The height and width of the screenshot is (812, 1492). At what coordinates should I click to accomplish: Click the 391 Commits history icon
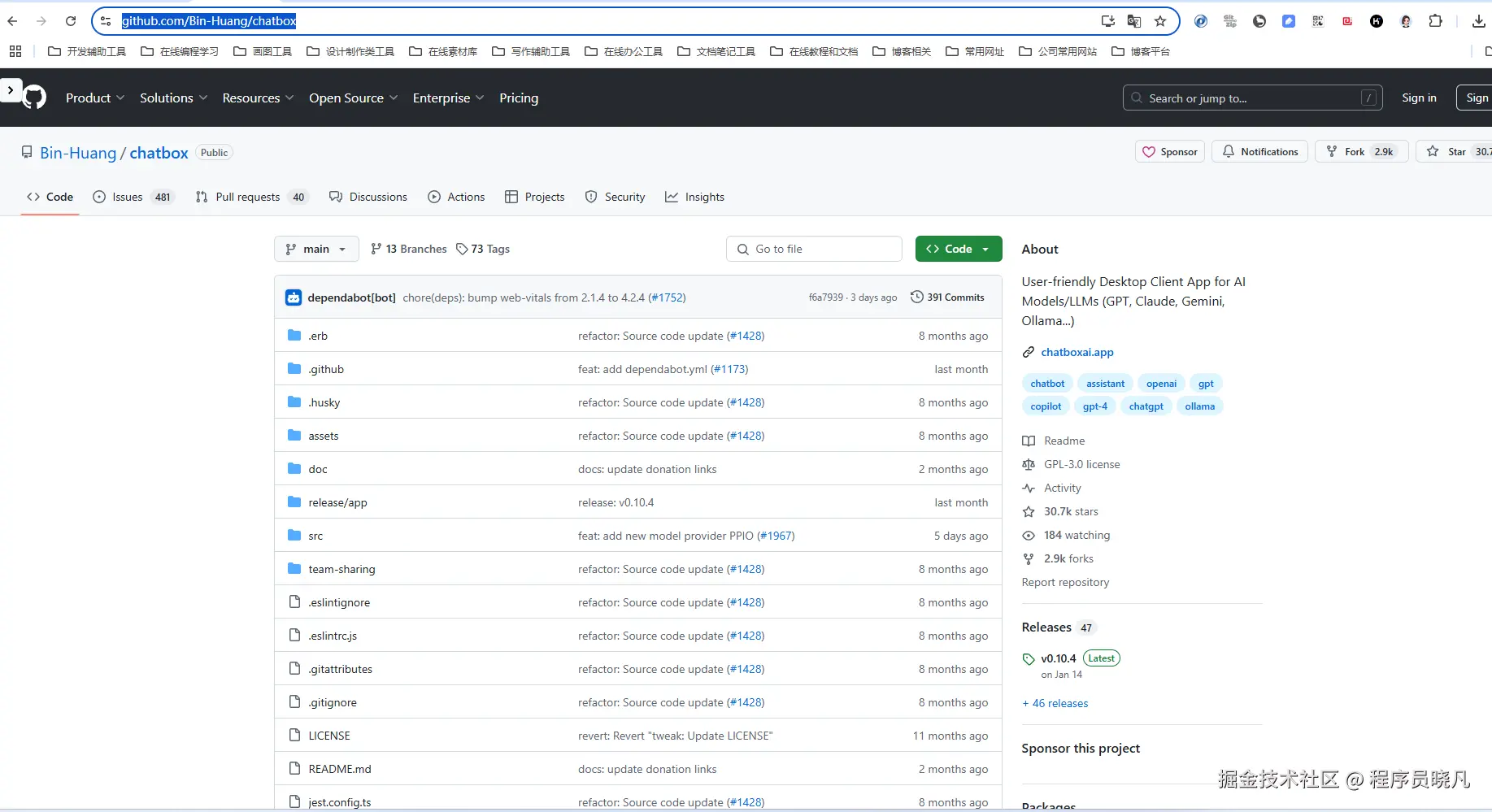[x=917, y=297]
